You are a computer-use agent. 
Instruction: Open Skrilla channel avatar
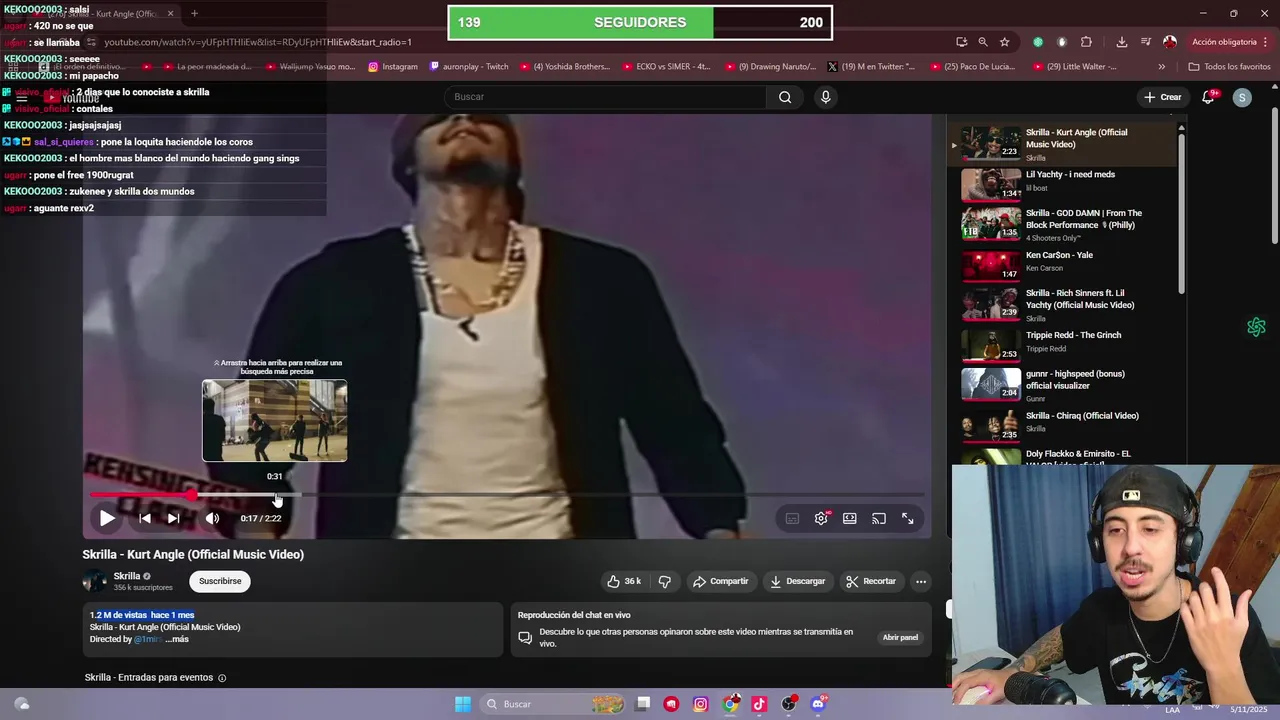pos(94,581)
